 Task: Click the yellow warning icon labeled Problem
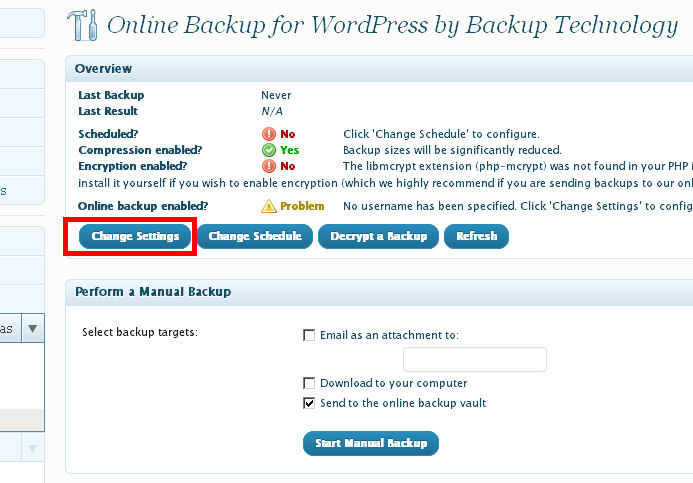[269, 206]
